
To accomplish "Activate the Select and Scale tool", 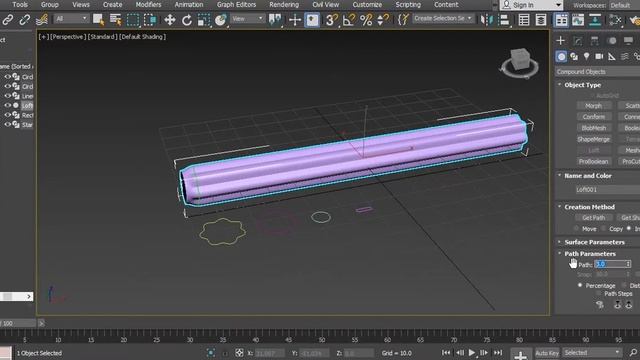I will pos(204,20).
